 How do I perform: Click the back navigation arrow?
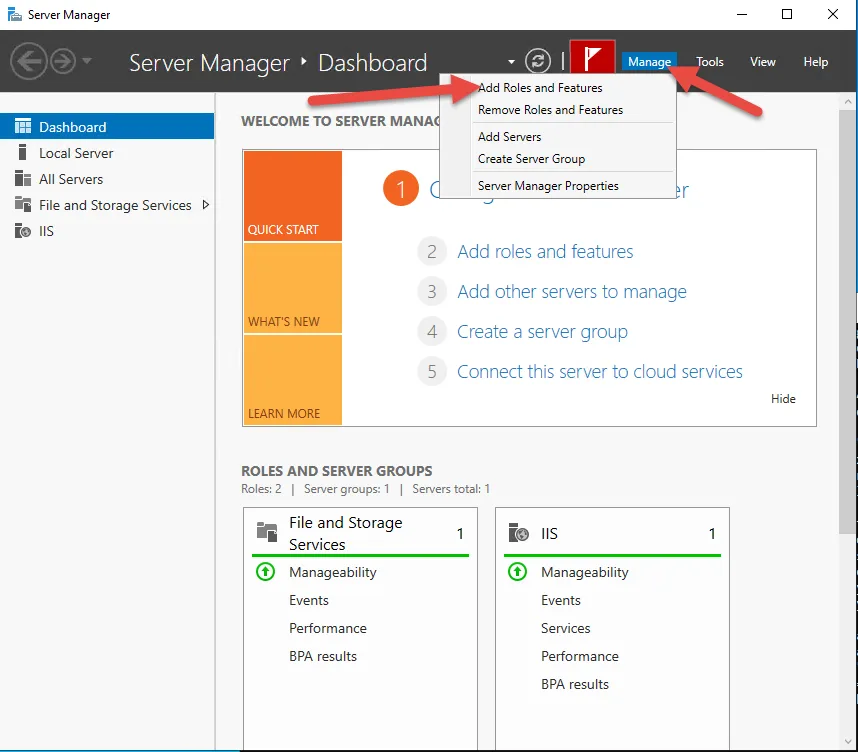tap(28, 62)
